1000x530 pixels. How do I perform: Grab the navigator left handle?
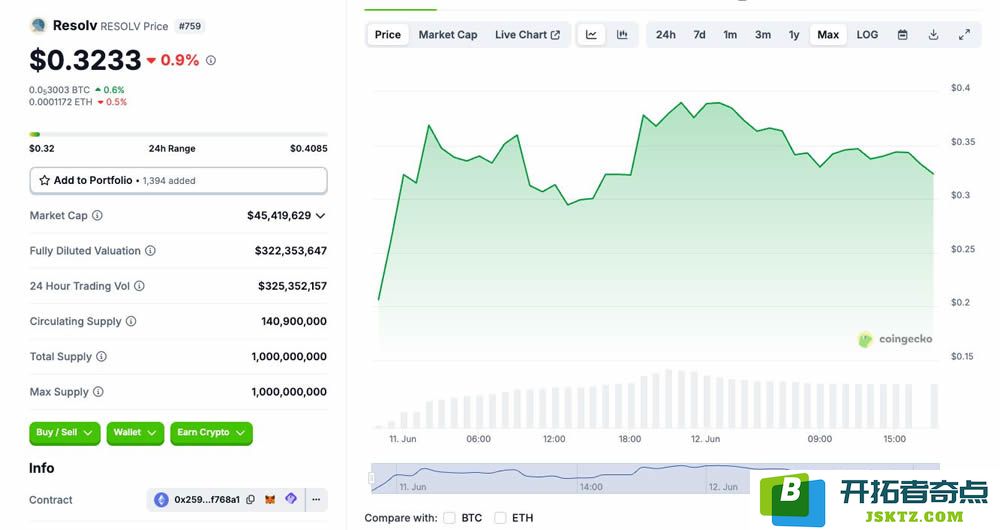tap(371, 478)
